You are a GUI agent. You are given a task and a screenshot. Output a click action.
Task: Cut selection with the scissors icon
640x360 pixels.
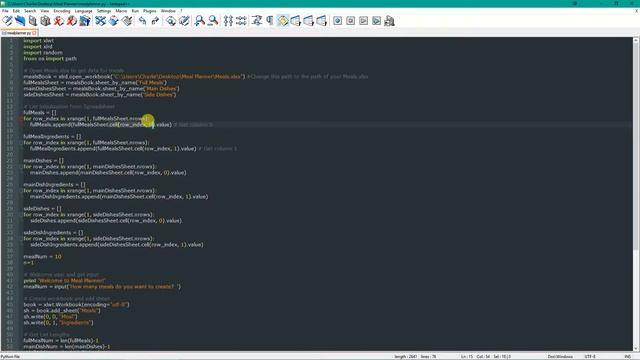point(100,20)
